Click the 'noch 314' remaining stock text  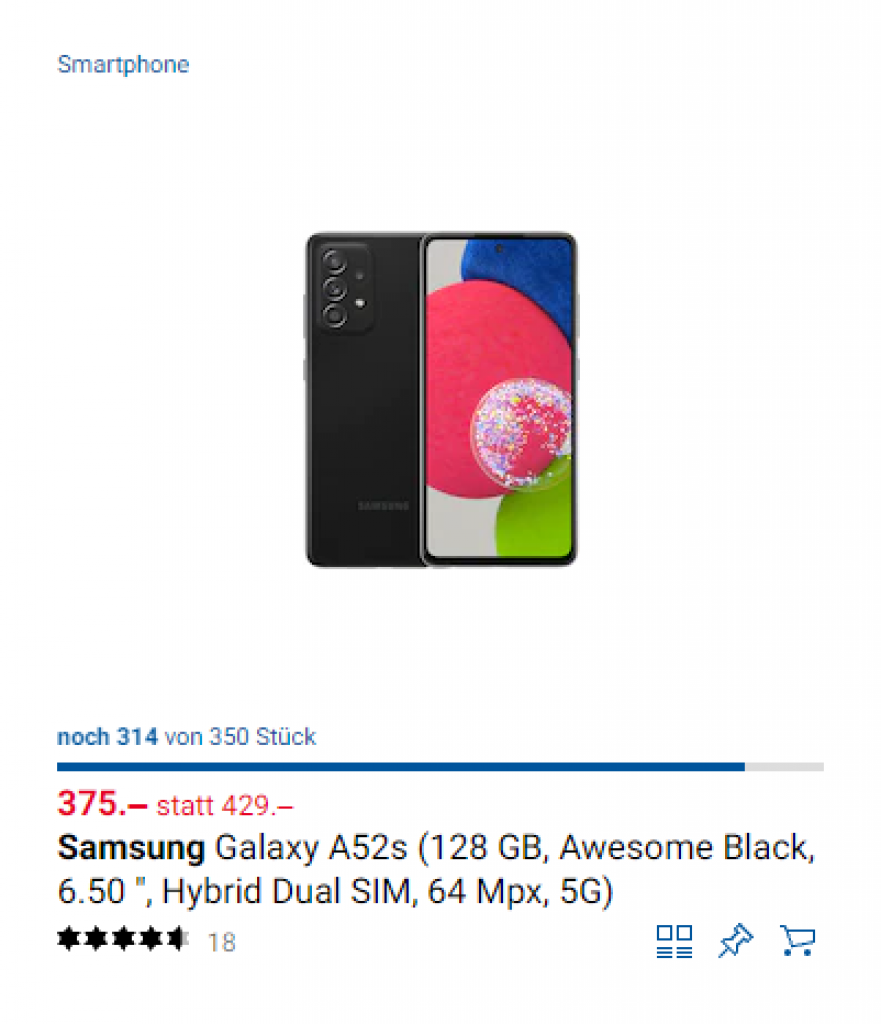click(x=107, y=737)
